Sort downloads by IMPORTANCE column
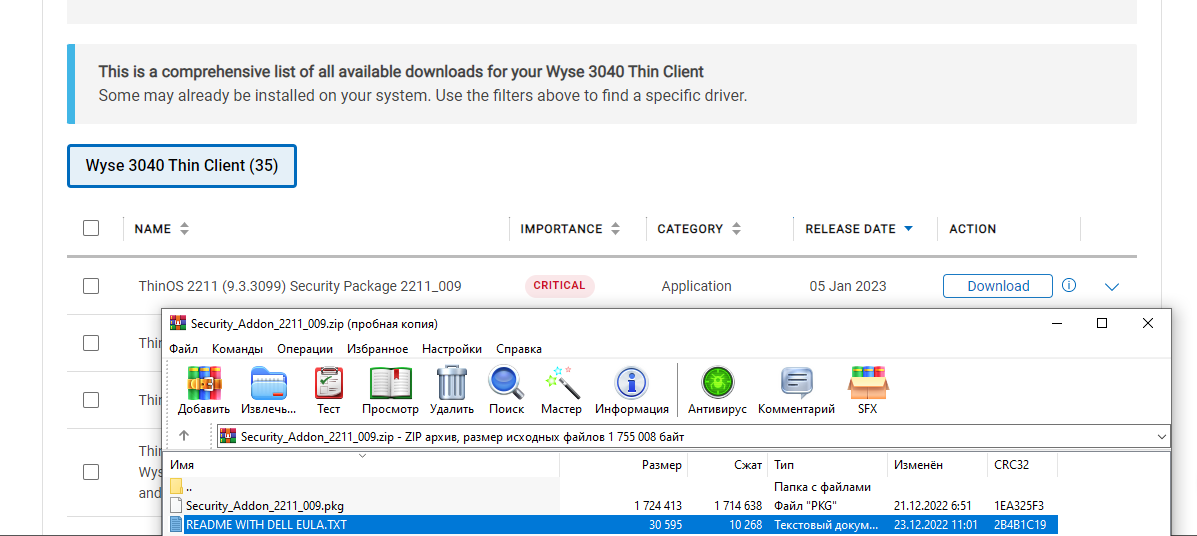Screen dimensions: 1197x536 pyautogui.click(x=570, y=229)
